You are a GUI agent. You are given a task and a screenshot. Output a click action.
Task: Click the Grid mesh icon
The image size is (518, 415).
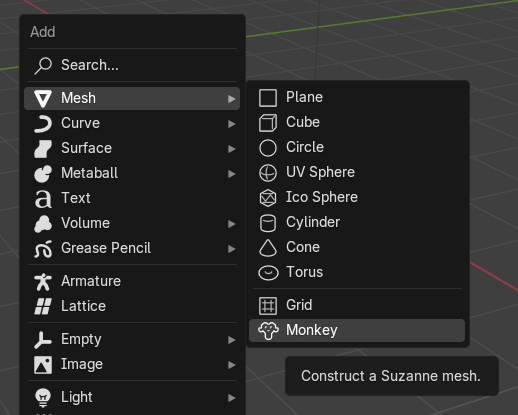click(x=268, y=306)
